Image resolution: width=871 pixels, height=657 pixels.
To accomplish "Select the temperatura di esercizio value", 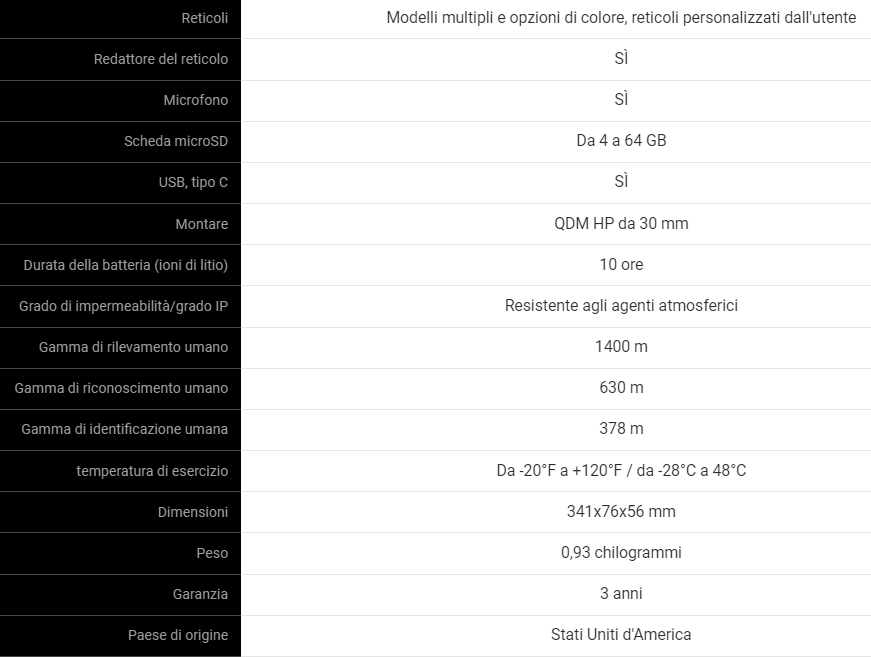I will [x=621, y=470].
